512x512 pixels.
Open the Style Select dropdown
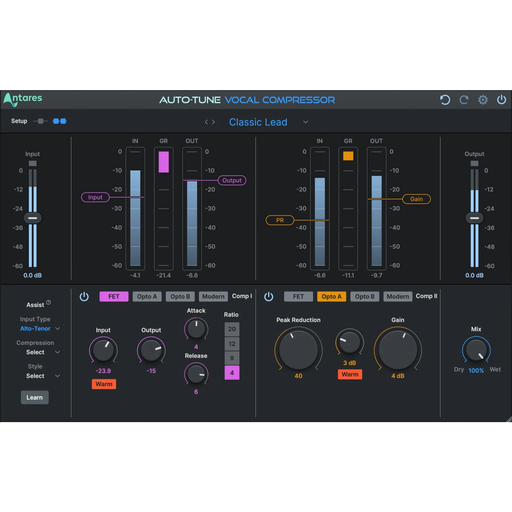point(43,376)
